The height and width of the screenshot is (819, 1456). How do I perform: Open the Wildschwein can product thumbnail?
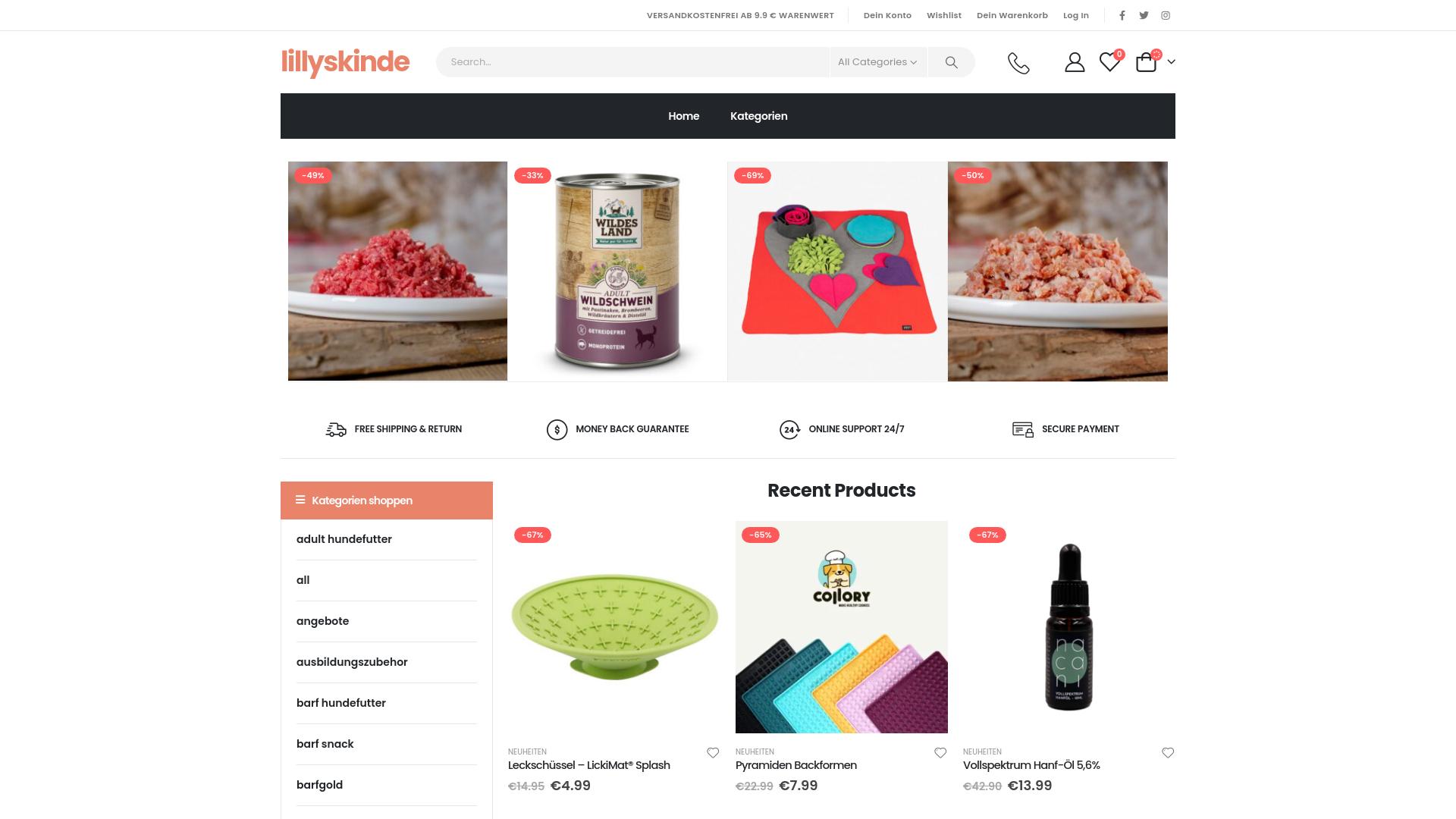click(x=617, y=271)
